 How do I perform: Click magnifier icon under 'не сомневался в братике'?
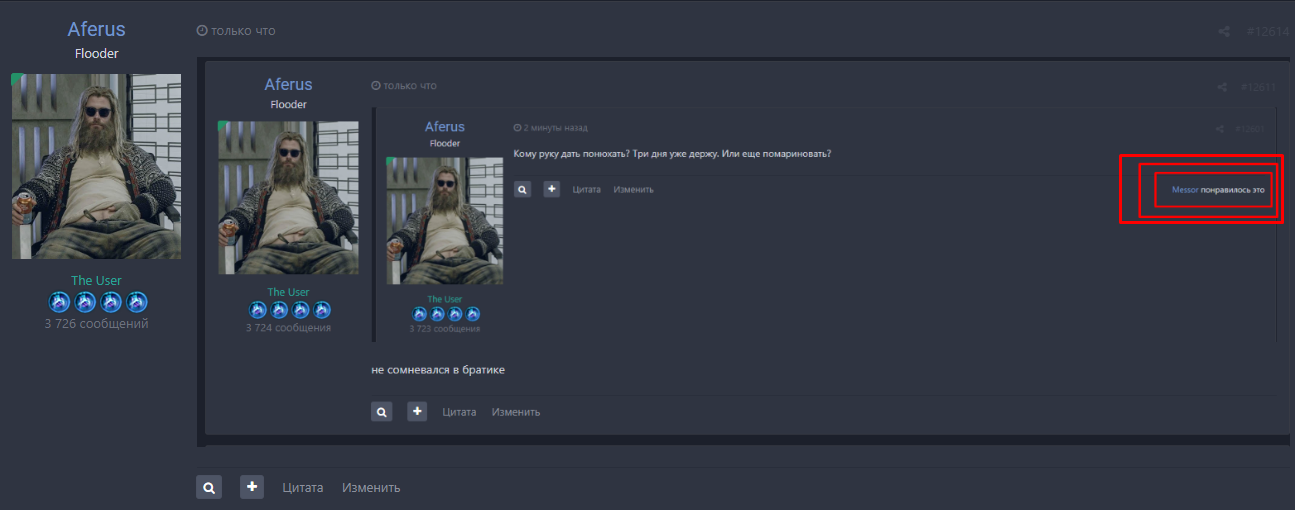point(382,411)
